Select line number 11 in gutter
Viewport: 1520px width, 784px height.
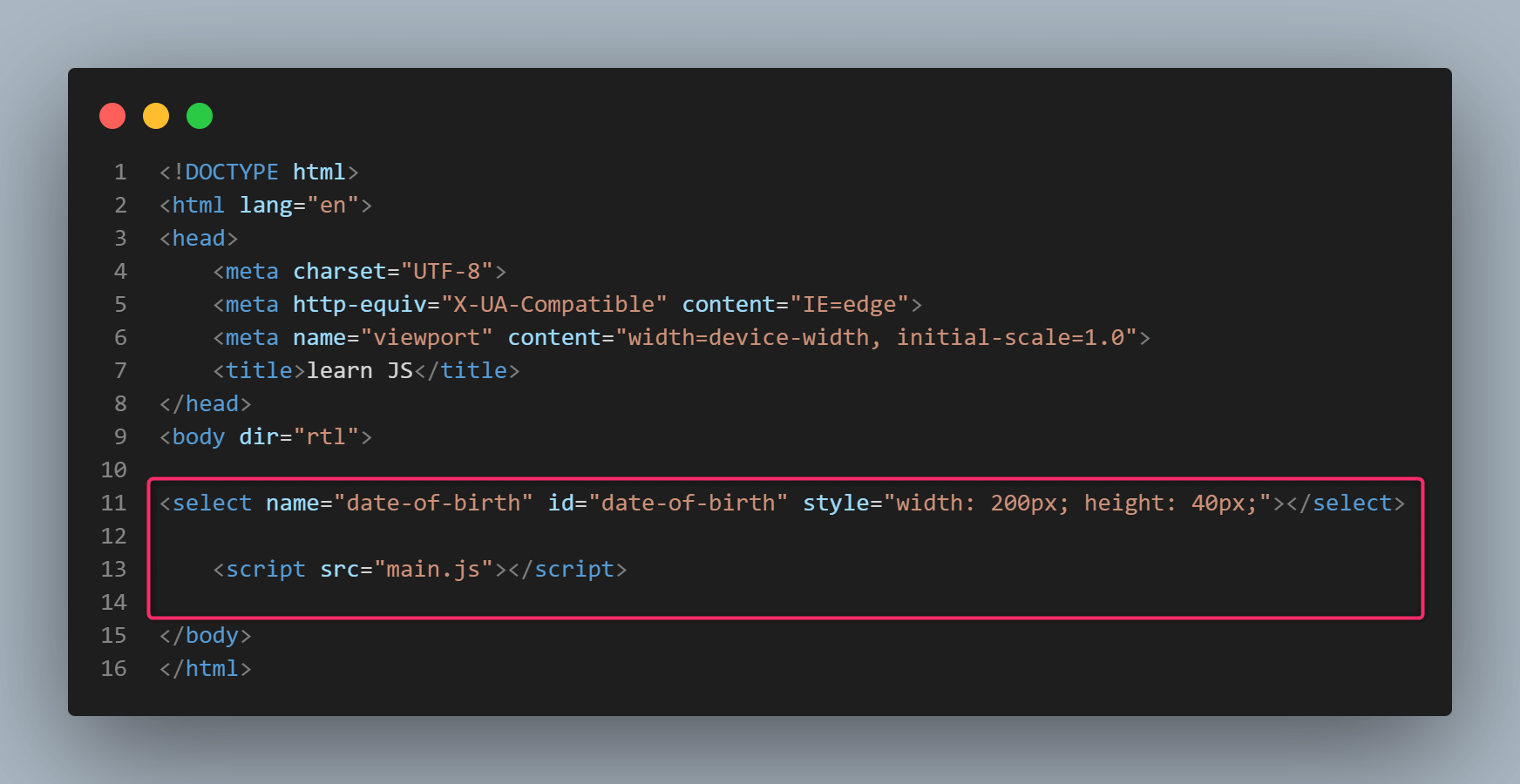(x=114, y=504)
